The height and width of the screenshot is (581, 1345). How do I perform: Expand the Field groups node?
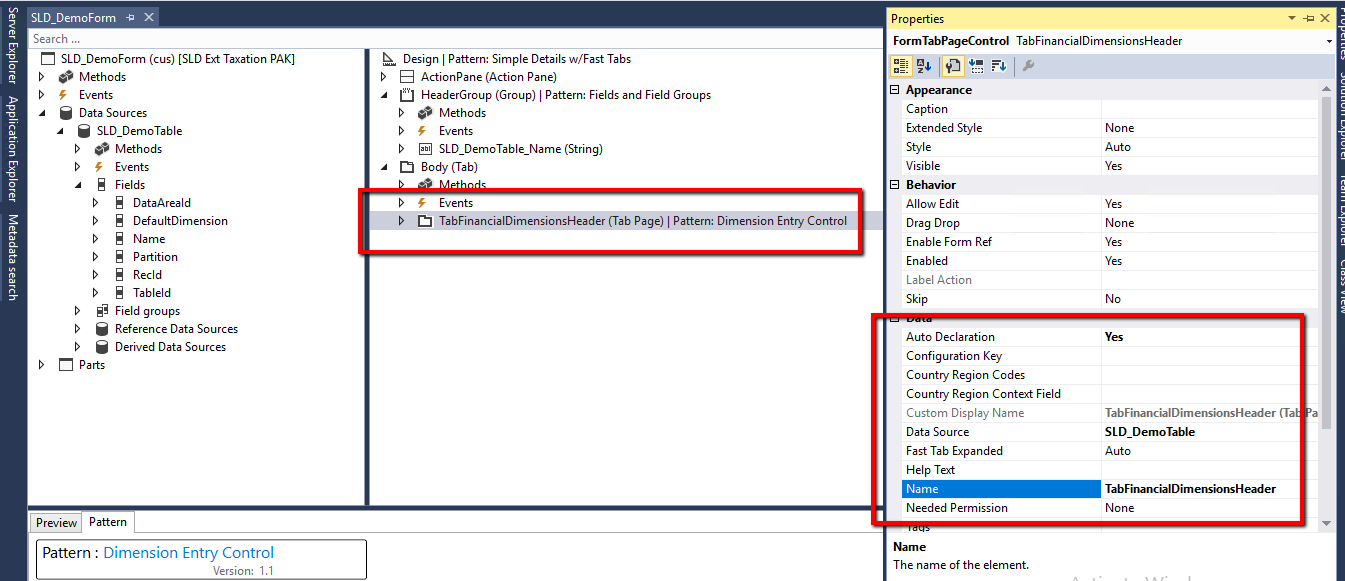78,310
